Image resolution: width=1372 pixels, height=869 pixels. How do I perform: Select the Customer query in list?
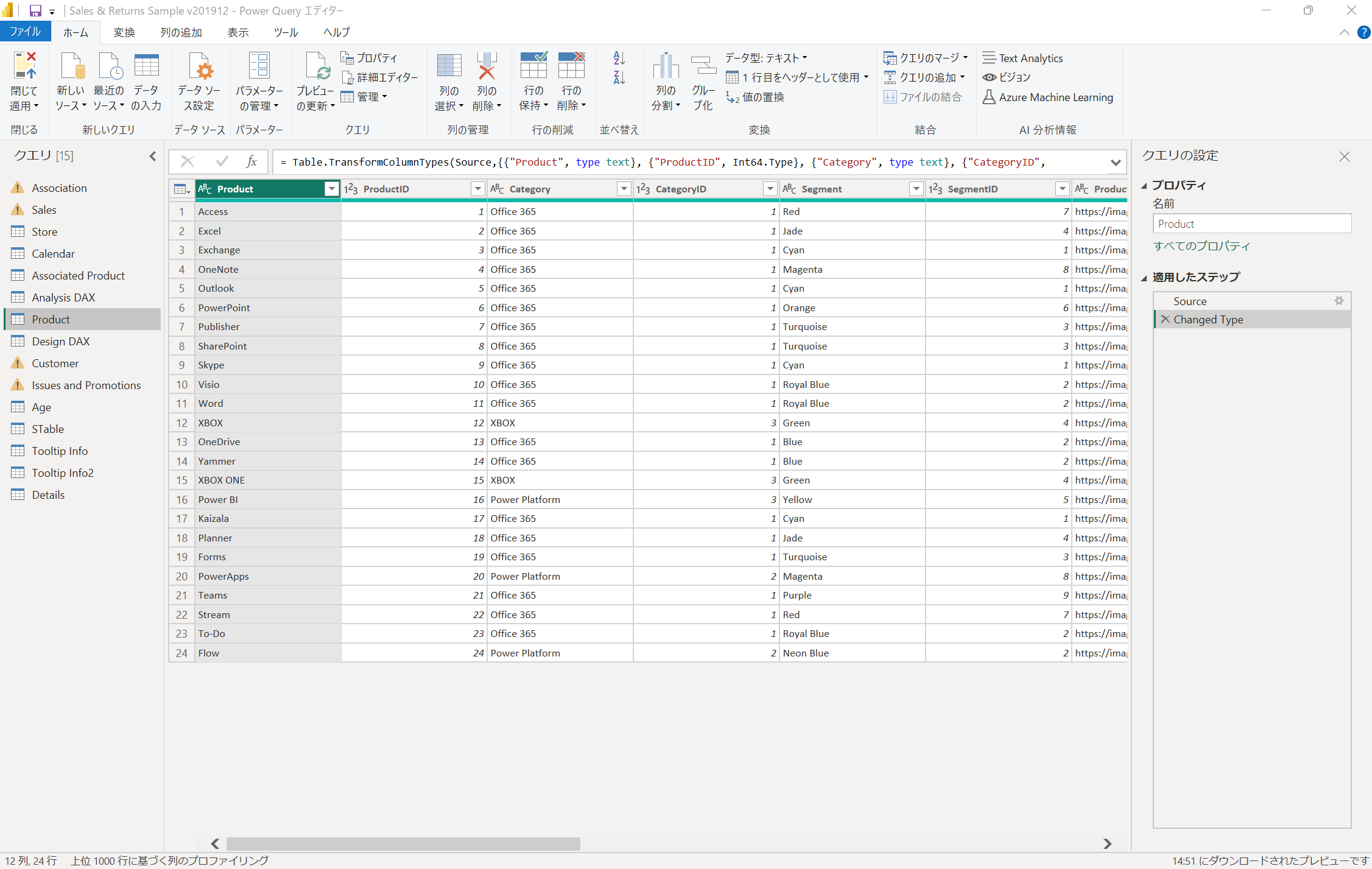tap(55, 364)
